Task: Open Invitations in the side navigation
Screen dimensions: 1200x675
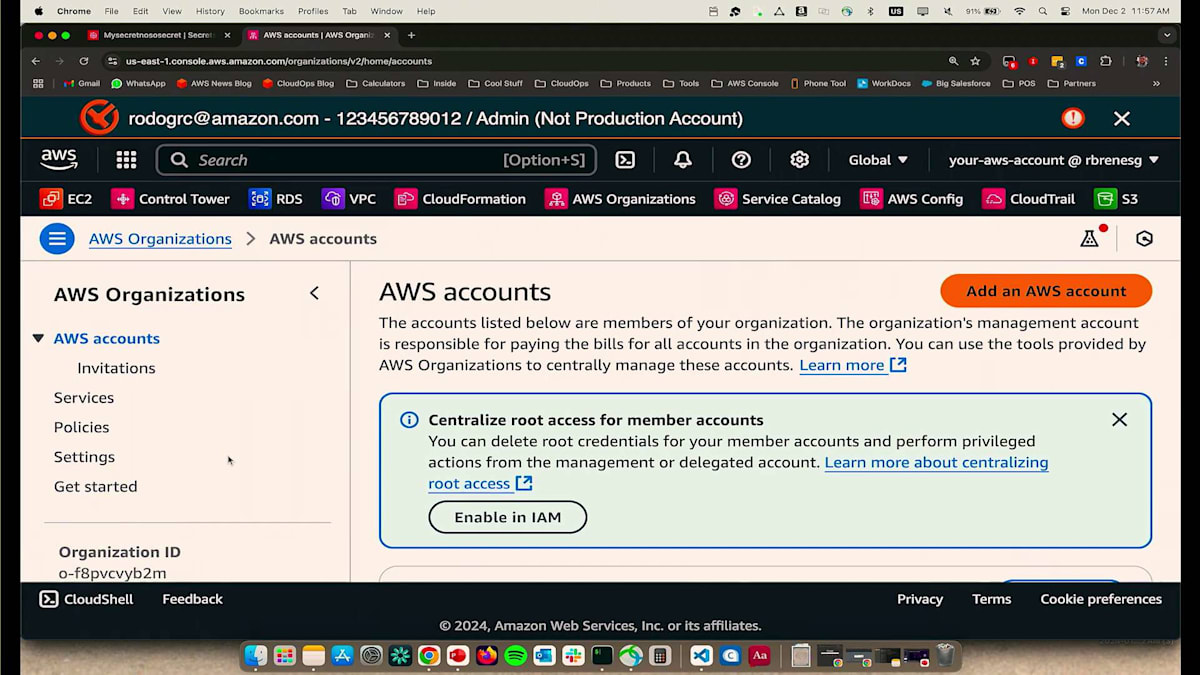Action: 116,368
